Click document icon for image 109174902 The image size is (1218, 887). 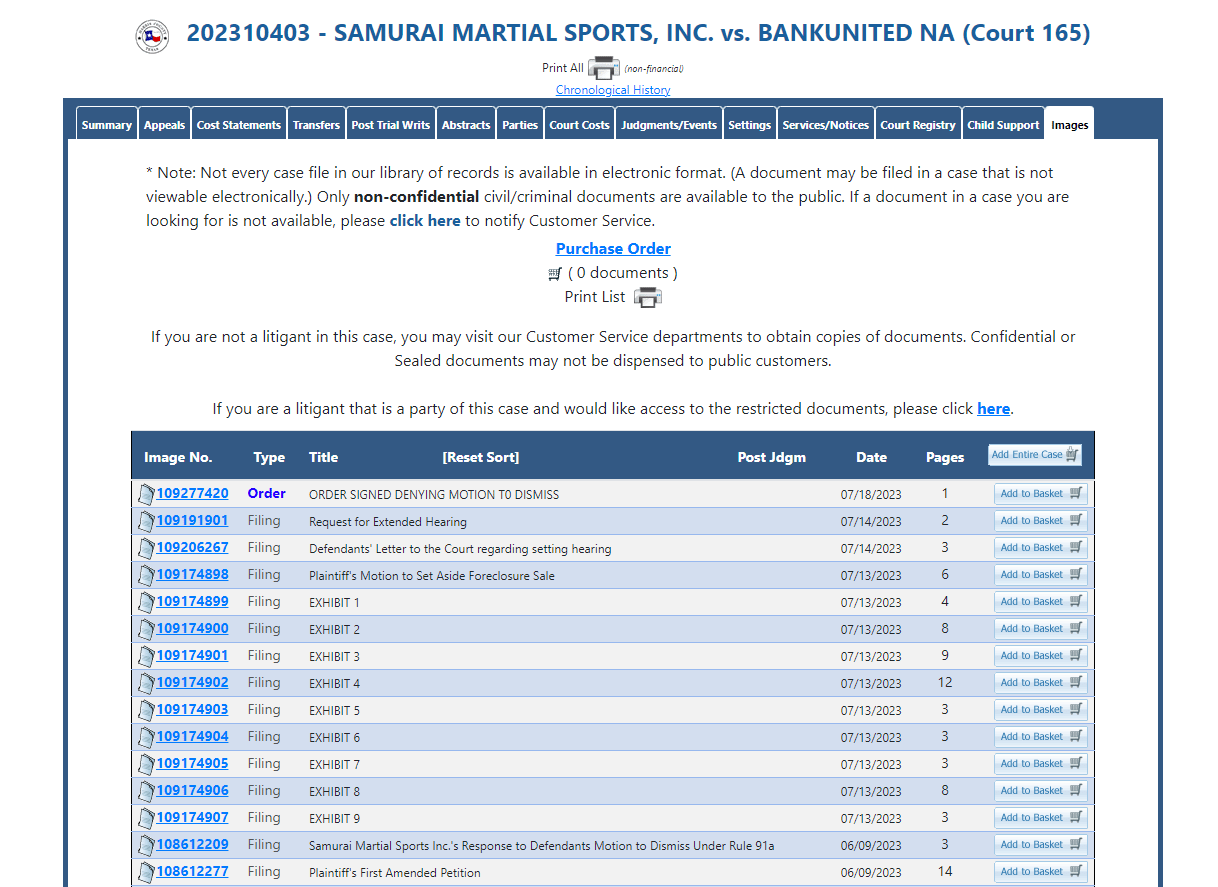coord(146,683)
